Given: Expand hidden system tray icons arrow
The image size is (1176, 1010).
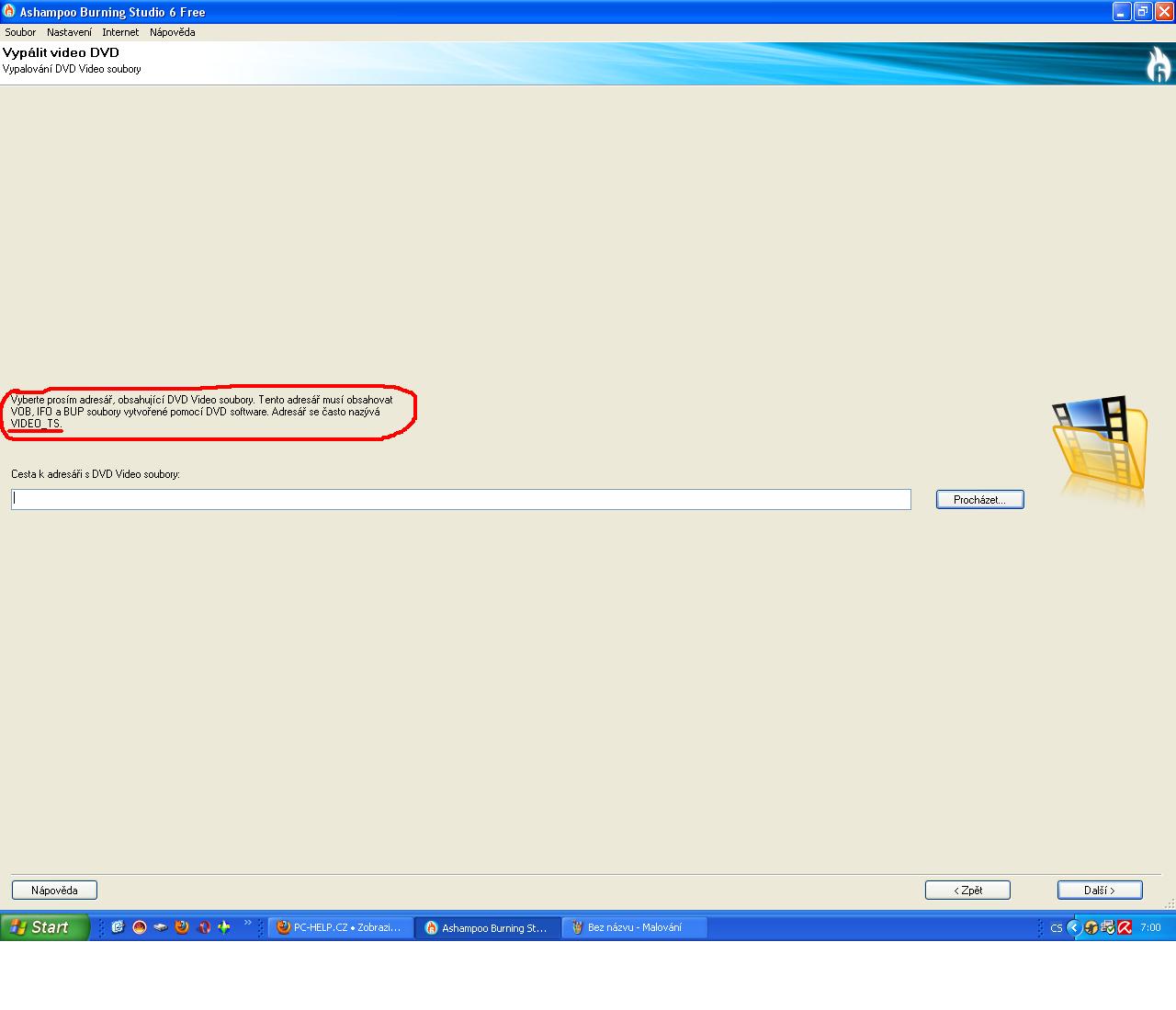Looking at the screenshot, I should pyautogui.click(x=1073, y=927).
